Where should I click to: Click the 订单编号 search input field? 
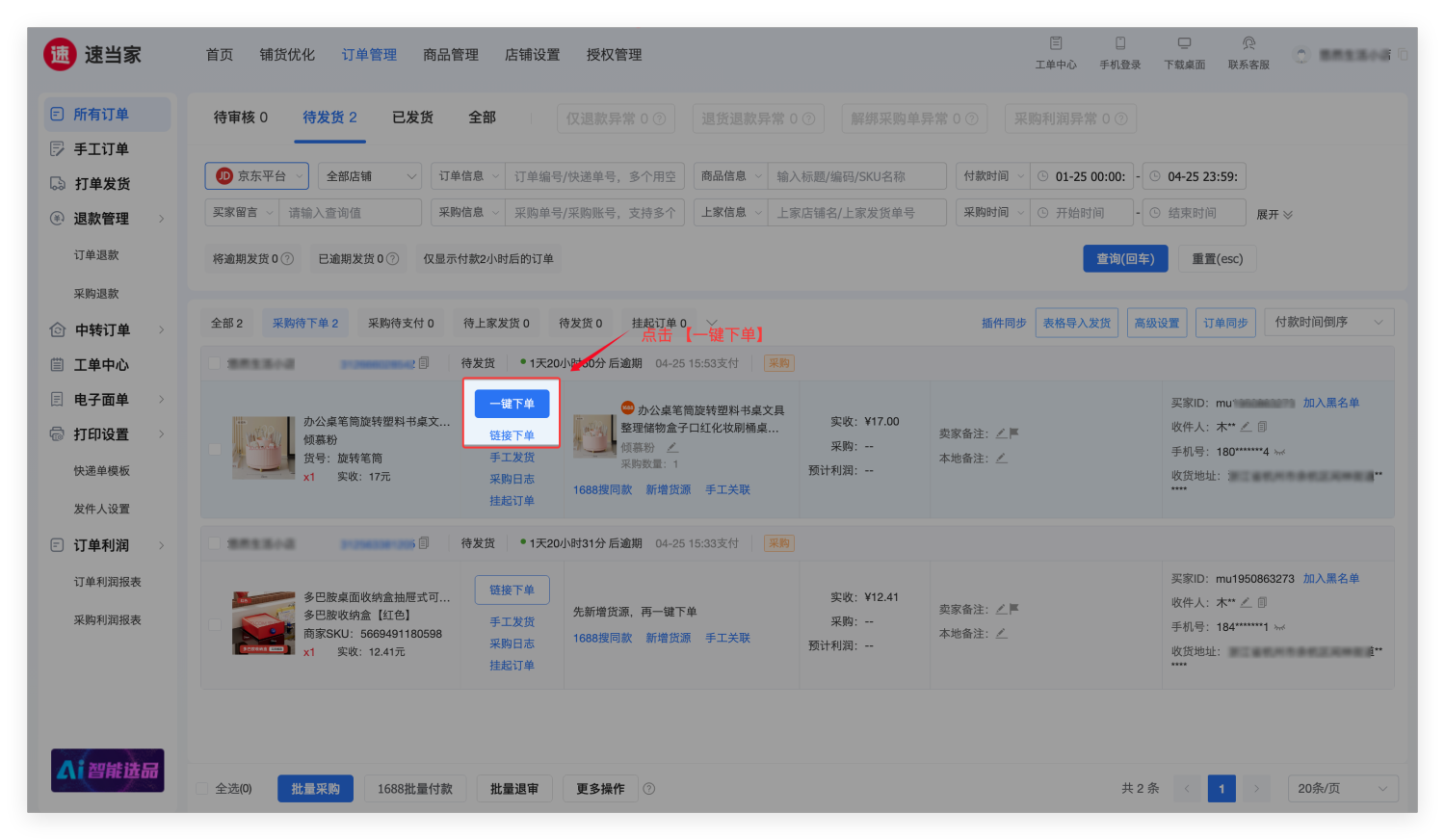point(594,176)
